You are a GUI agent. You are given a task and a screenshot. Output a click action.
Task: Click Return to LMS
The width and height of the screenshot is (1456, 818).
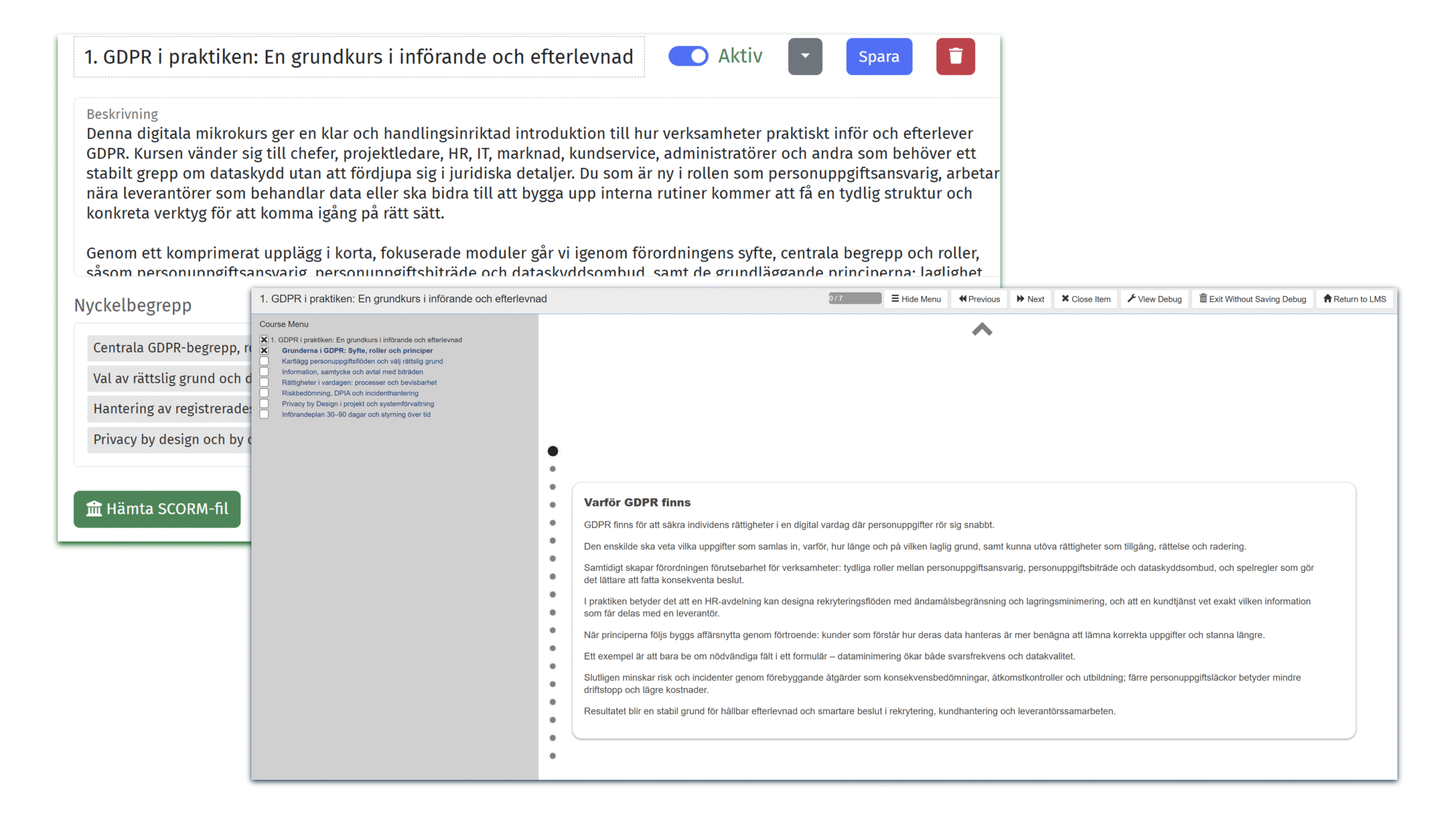click(1355, 299)
